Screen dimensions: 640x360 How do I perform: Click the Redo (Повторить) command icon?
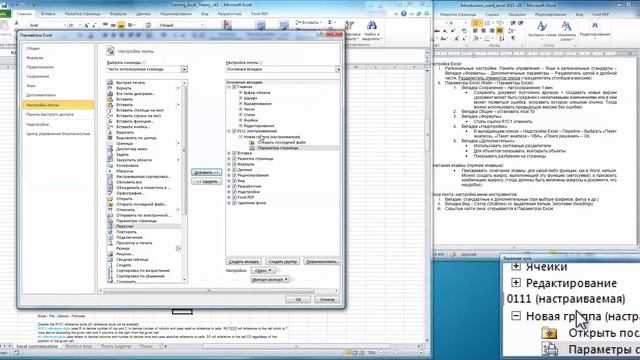click(x=110, y=232)
